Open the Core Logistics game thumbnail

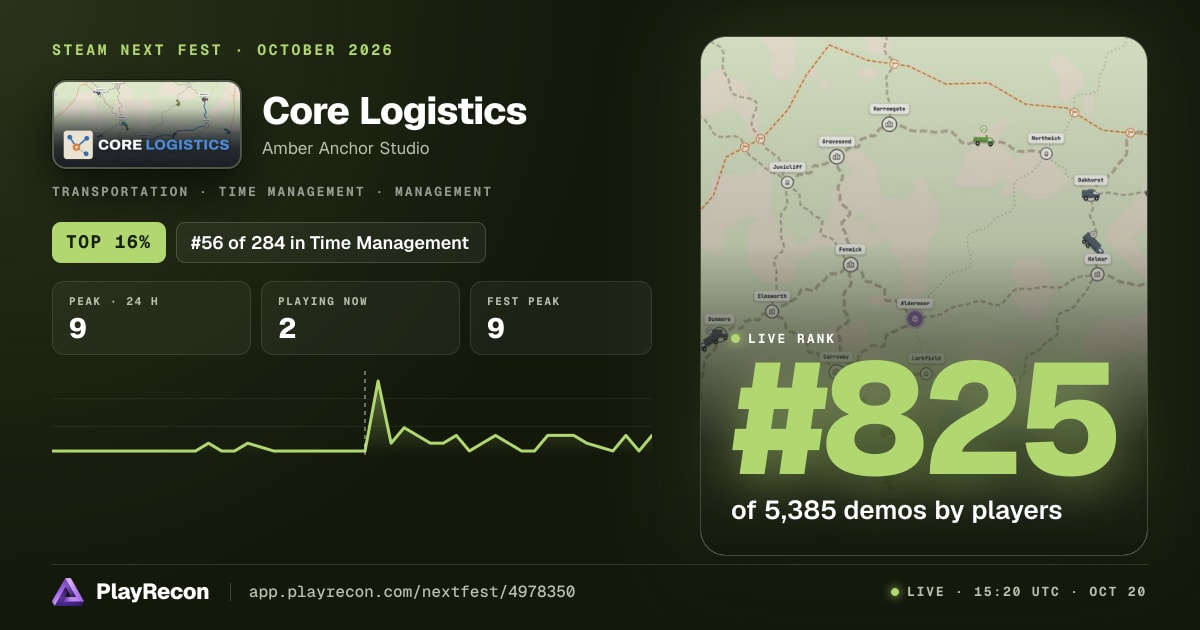[x=147, y=124]
